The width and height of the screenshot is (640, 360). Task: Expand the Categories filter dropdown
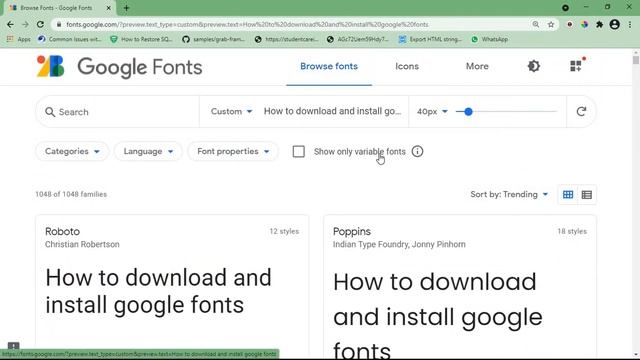point(72,151)
